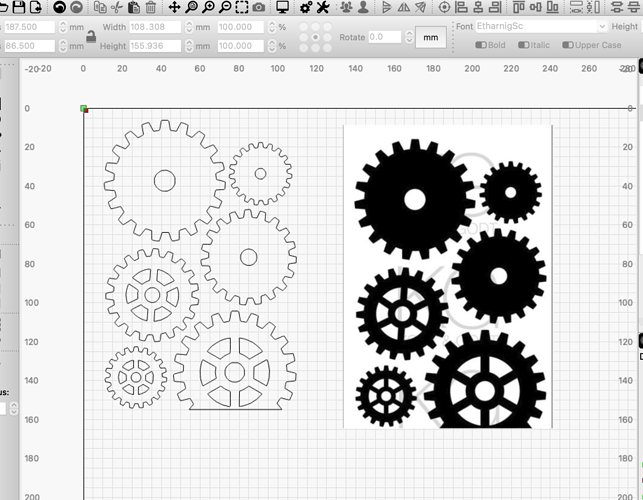Adjust the Height percent stepper
The image size is (643, 500).
272,46
